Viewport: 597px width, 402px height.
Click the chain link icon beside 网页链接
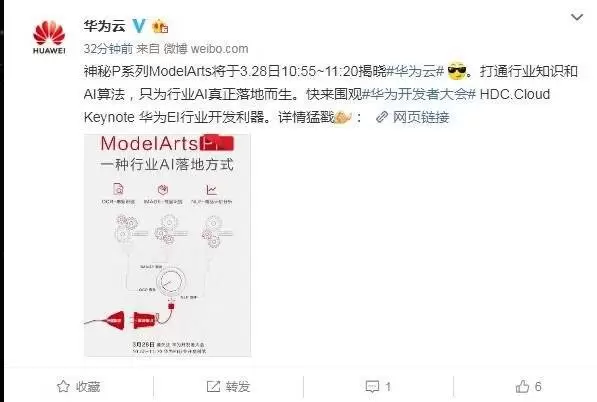(382, 117)
